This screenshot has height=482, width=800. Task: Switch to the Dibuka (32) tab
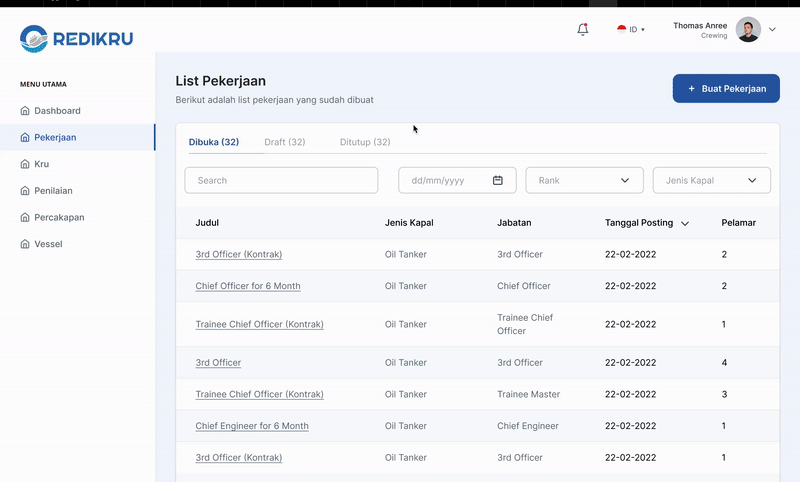pos(214,142)
